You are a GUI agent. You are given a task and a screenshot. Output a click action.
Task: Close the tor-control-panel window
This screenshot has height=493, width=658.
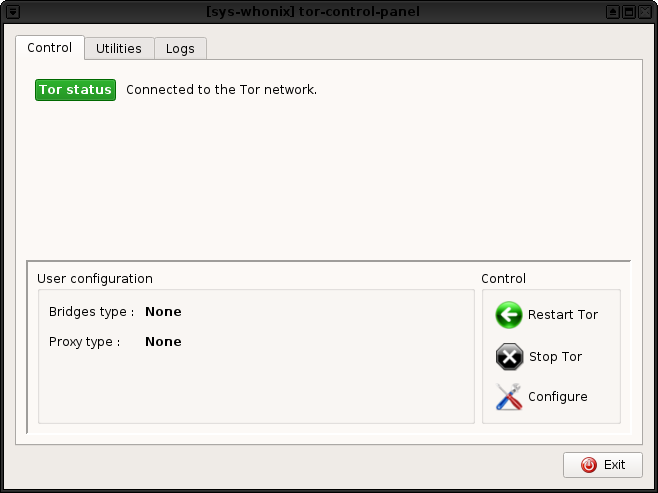click(x=646, y=11)
